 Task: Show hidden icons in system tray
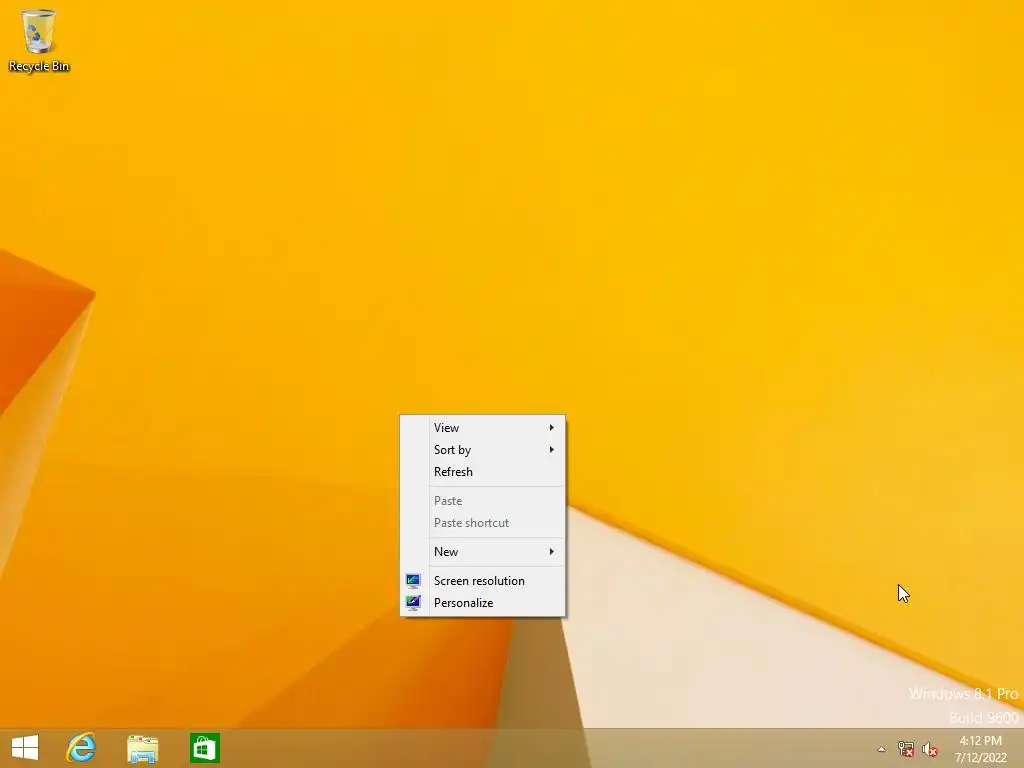[x=881, y=749]
